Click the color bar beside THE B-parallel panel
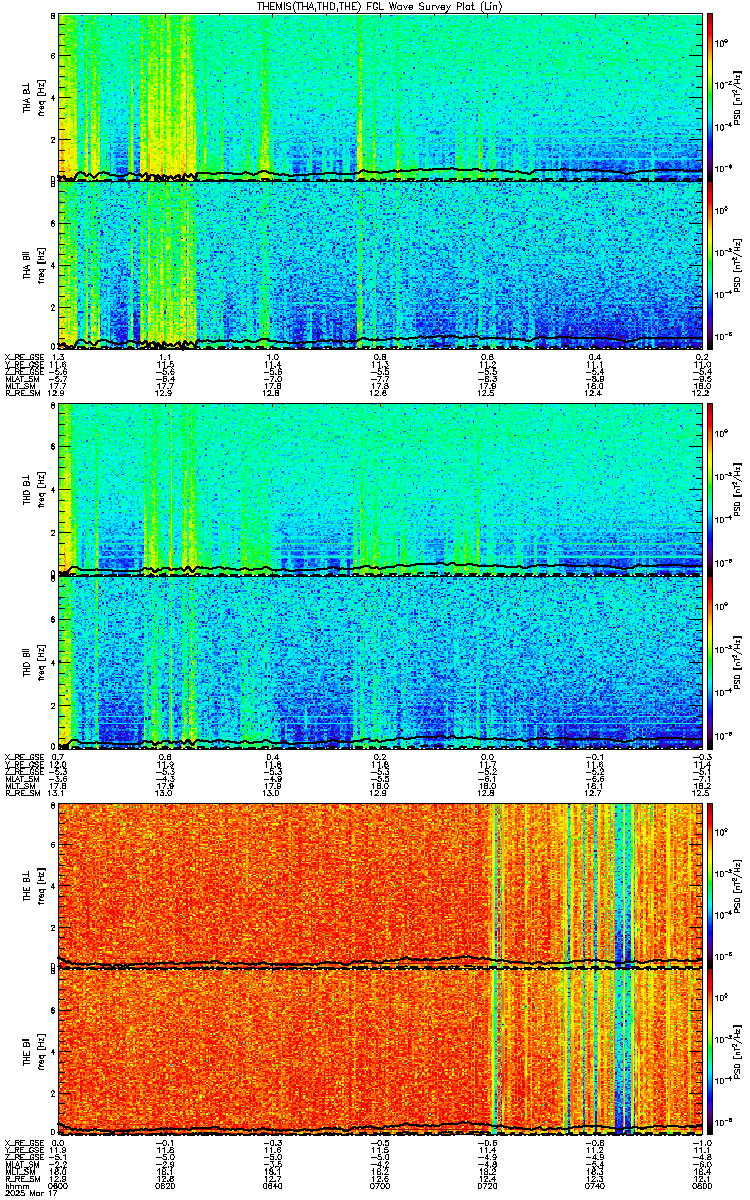 (x=710, y=1053)
